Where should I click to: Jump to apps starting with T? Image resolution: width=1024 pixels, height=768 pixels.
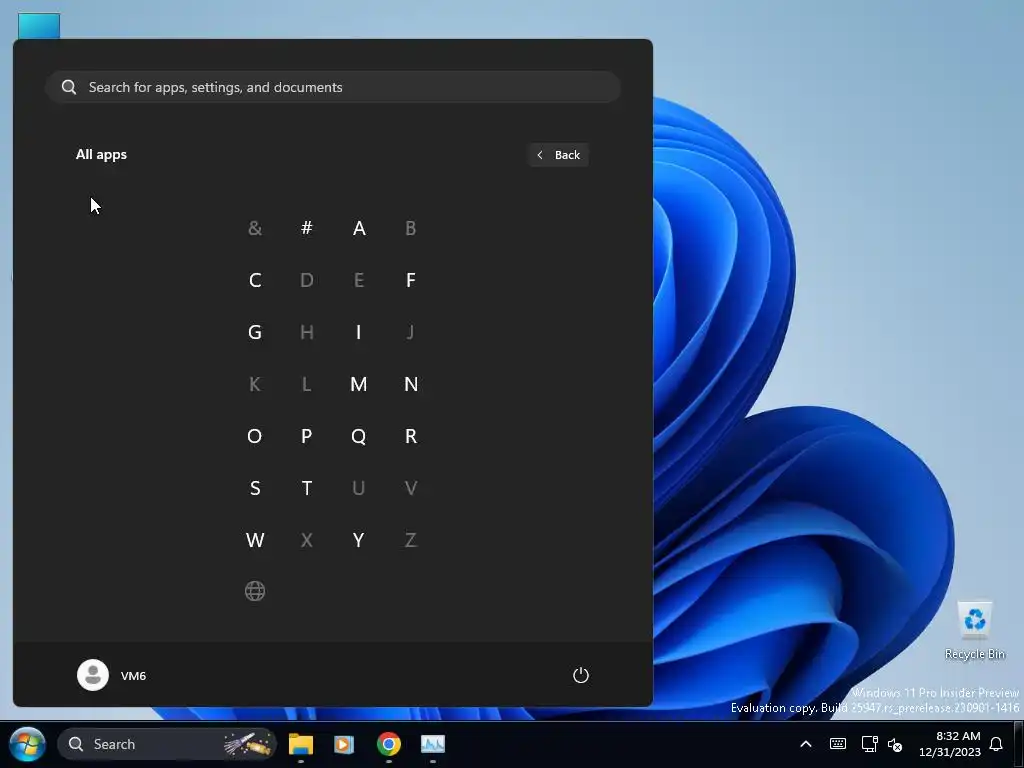point(307,488)
